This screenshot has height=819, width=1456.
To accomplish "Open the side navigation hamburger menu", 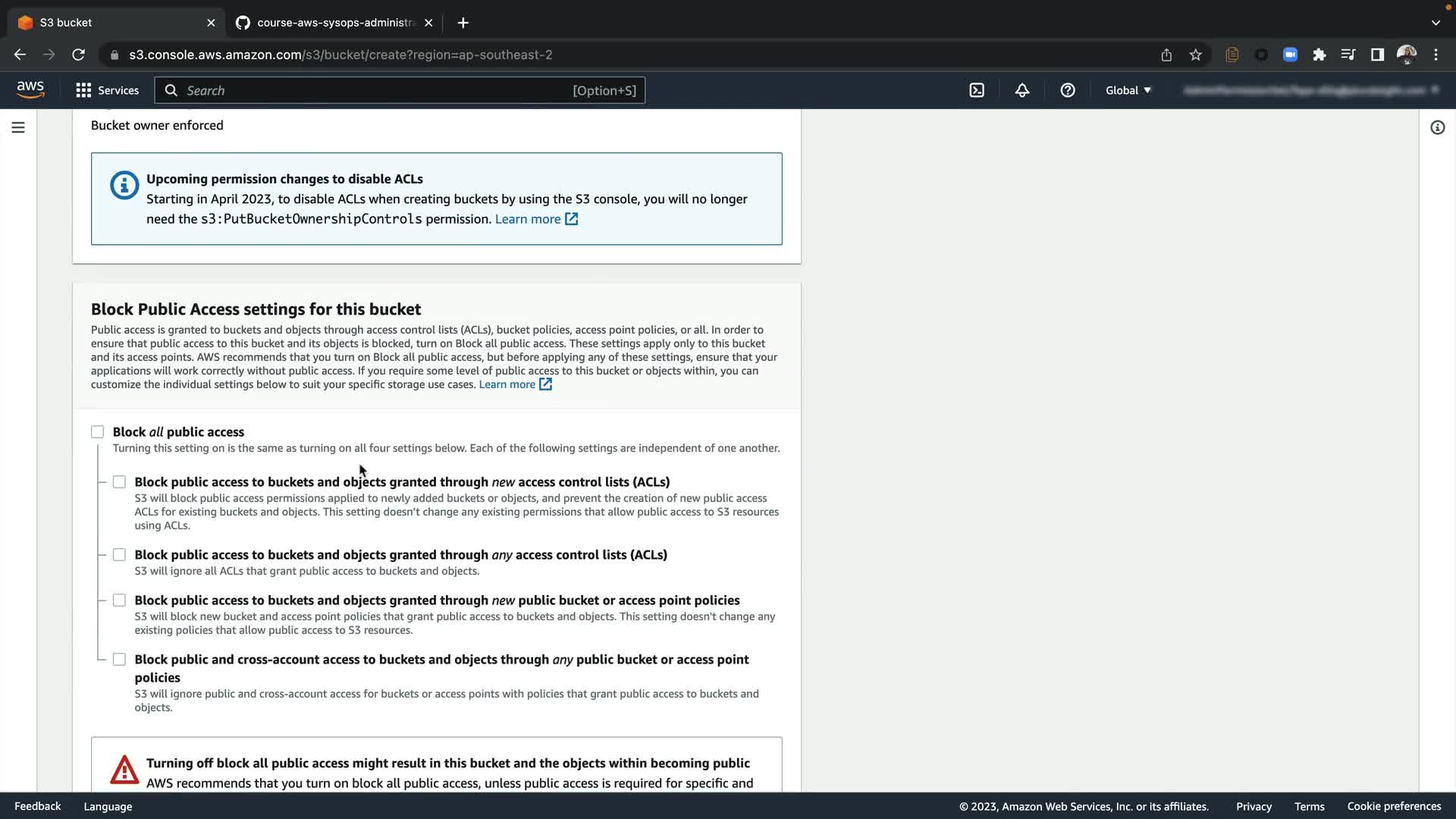I will pos(18,127).
